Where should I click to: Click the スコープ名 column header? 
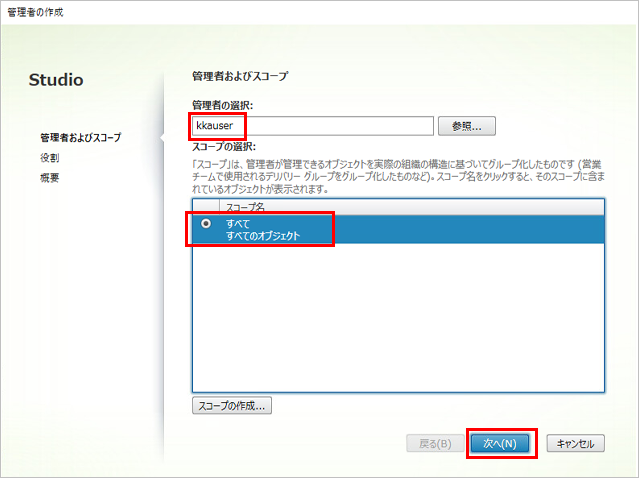coord(412,207)
